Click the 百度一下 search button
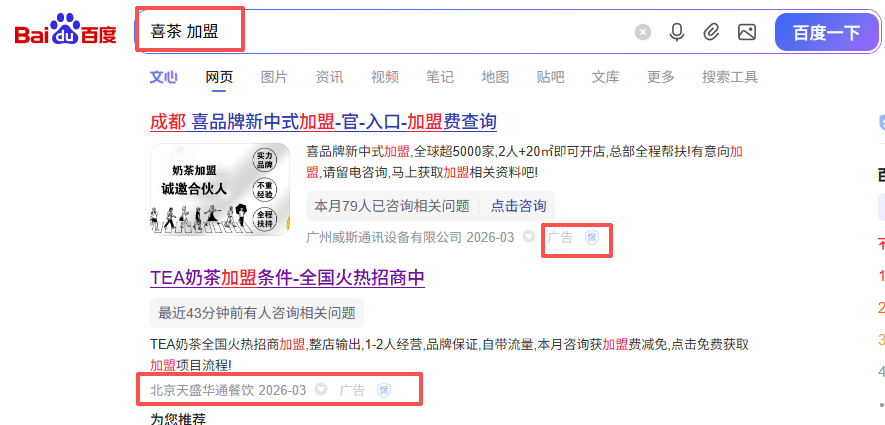This screenshot has width=885, height=425. 827,33
